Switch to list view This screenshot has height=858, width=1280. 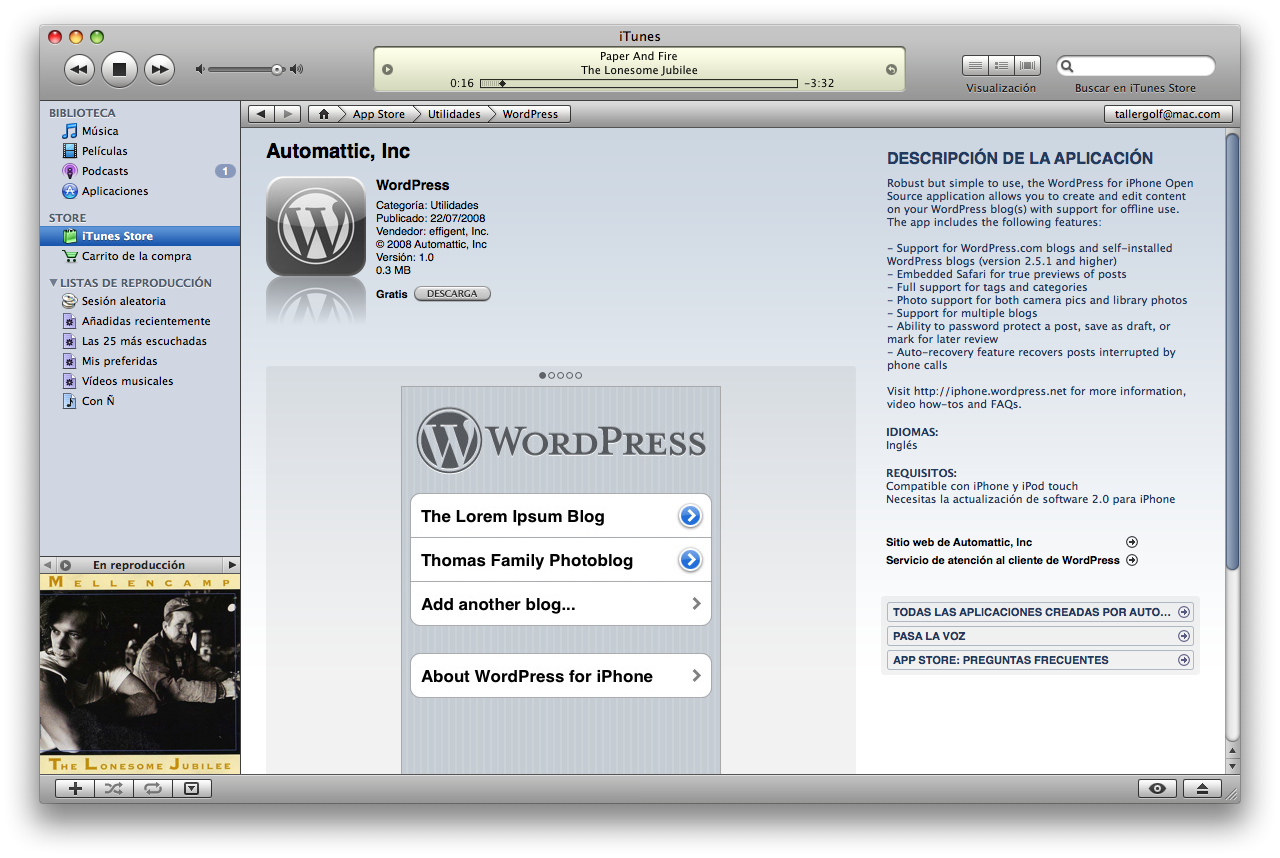click(x=975, y=66)
